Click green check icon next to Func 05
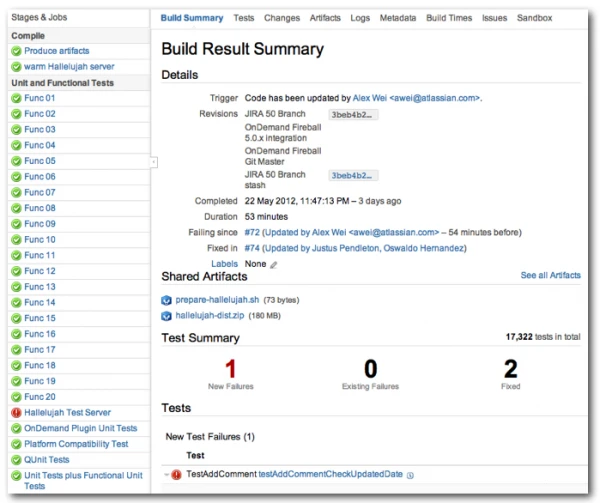Viewport: 600px width, 503px height. (16, 161)
